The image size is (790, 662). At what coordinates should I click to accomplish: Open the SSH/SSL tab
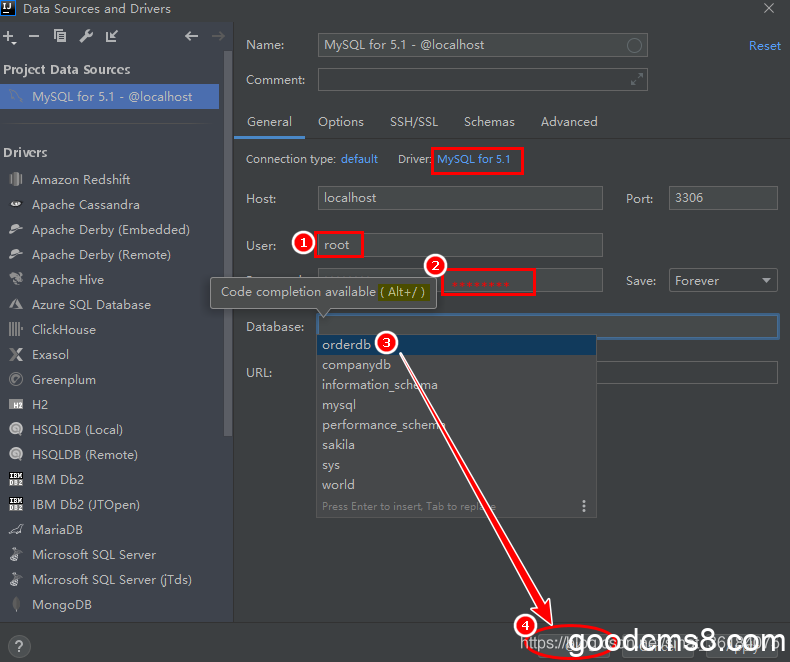pyautogui.click(x=414, y=122)
